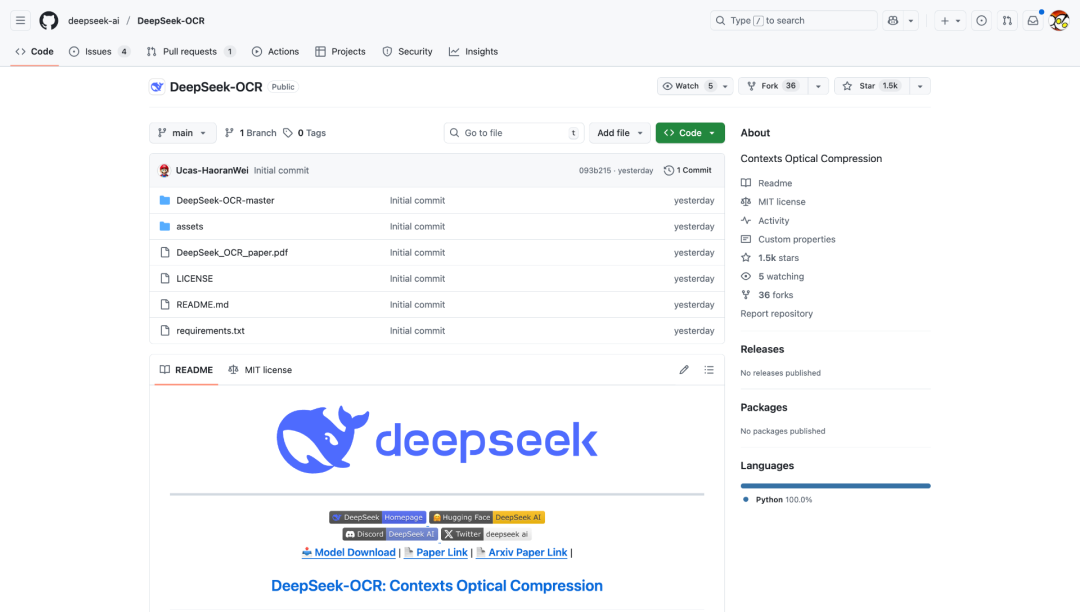
Task: Open Pull requests icon in top header
Action: [1007, 21]
